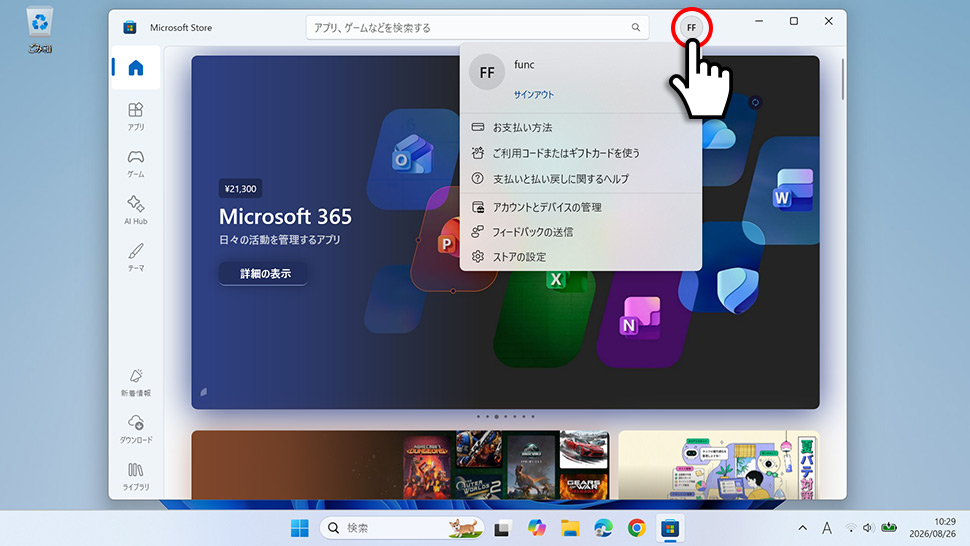Open the アプリ section in sidebar
The width and height of the screenshot is (970, 546).
(x=135, y=116)
